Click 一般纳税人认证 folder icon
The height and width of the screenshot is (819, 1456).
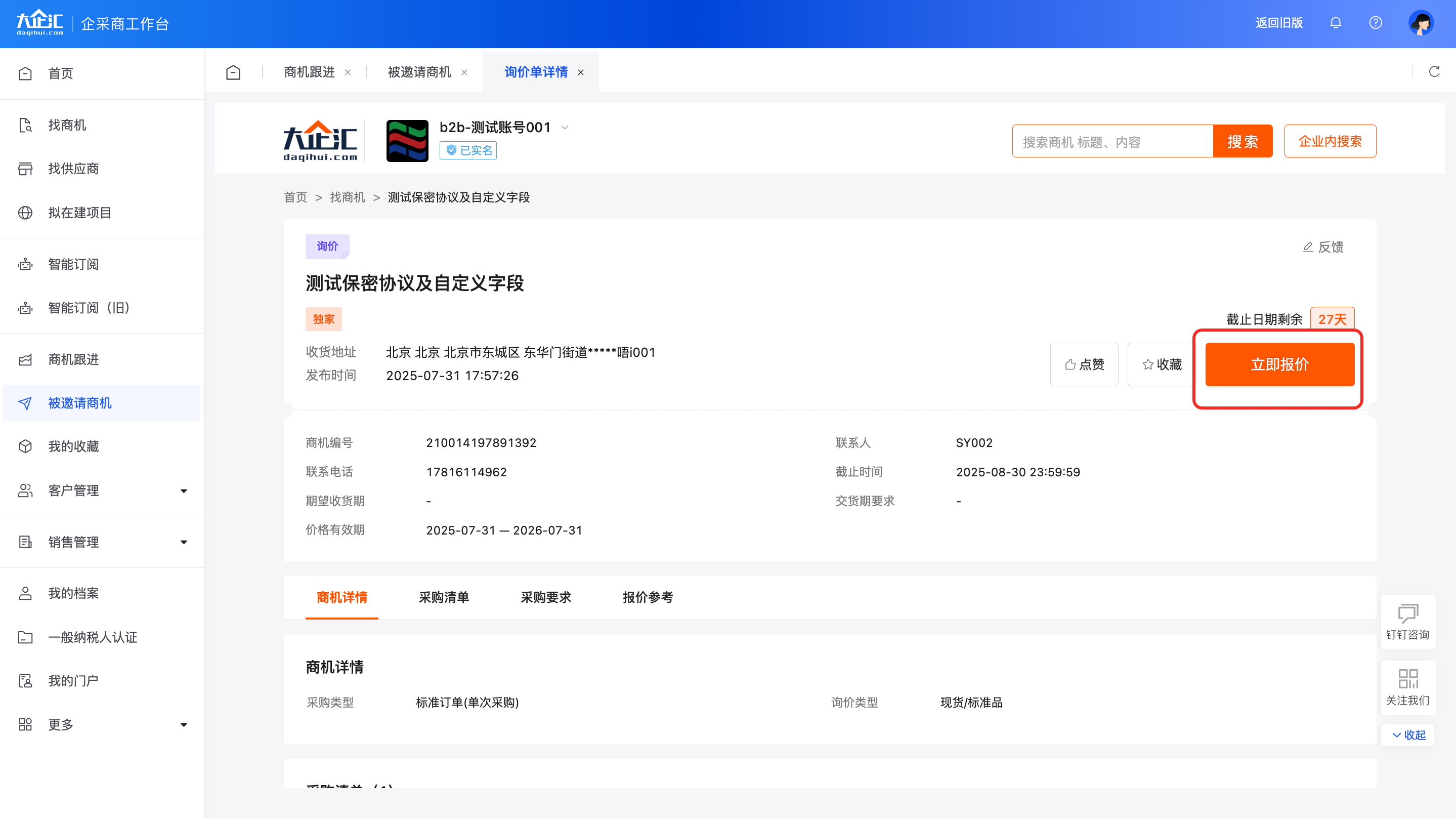[x=25, y=637]
